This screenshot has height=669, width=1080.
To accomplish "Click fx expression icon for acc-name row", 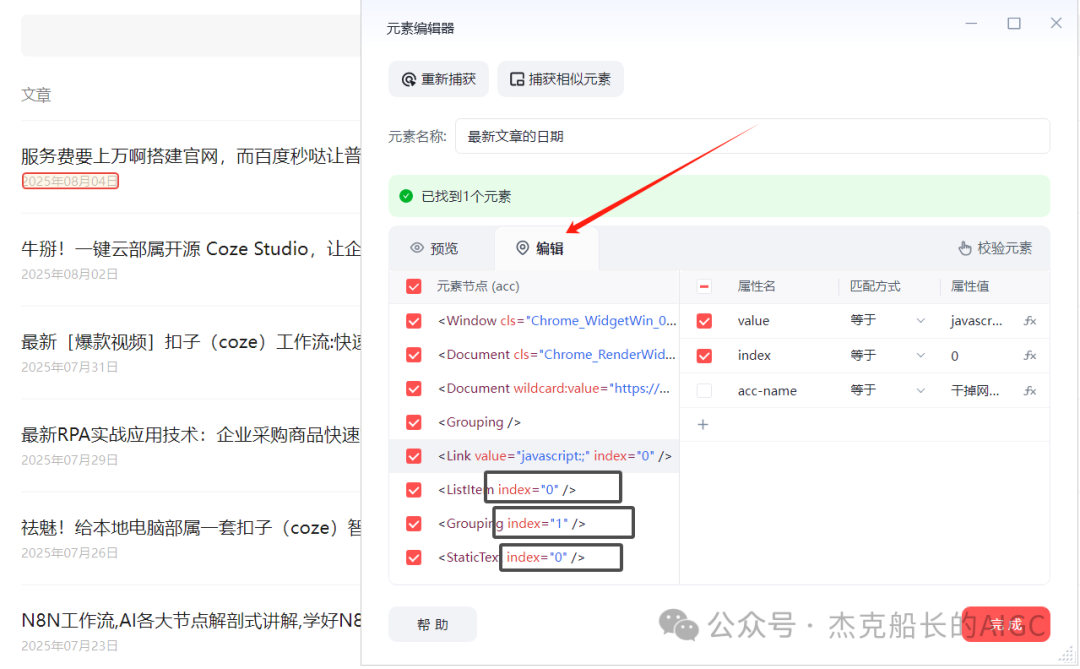I will point(1030,391).
